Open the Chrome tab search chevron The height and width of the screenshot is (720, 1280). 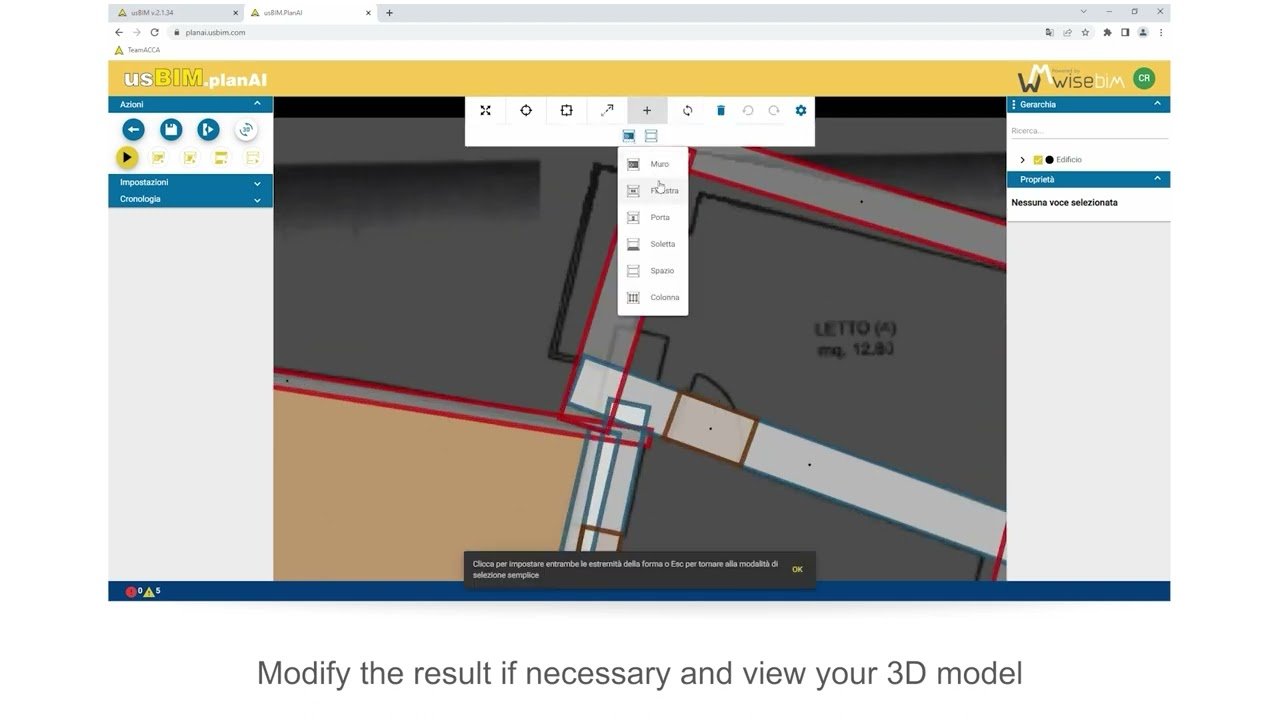click(1083, 12)
